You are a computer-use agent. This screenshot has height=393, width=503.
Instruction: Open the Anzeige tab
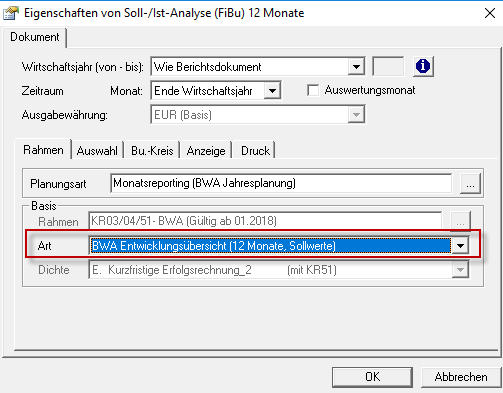[x=206, y=151]
